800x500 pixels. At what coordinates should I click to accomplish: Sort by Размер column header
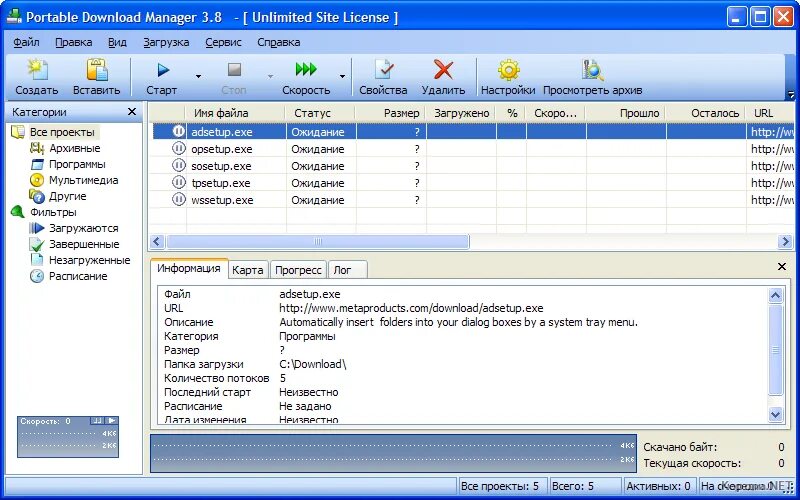(391, 113)
